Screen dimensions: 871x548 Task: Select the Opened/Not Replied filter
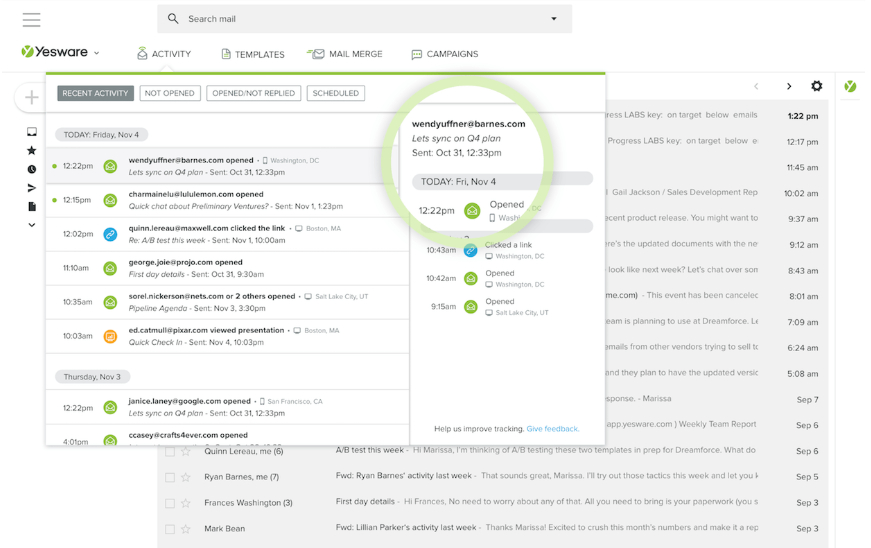coord(253,93)
